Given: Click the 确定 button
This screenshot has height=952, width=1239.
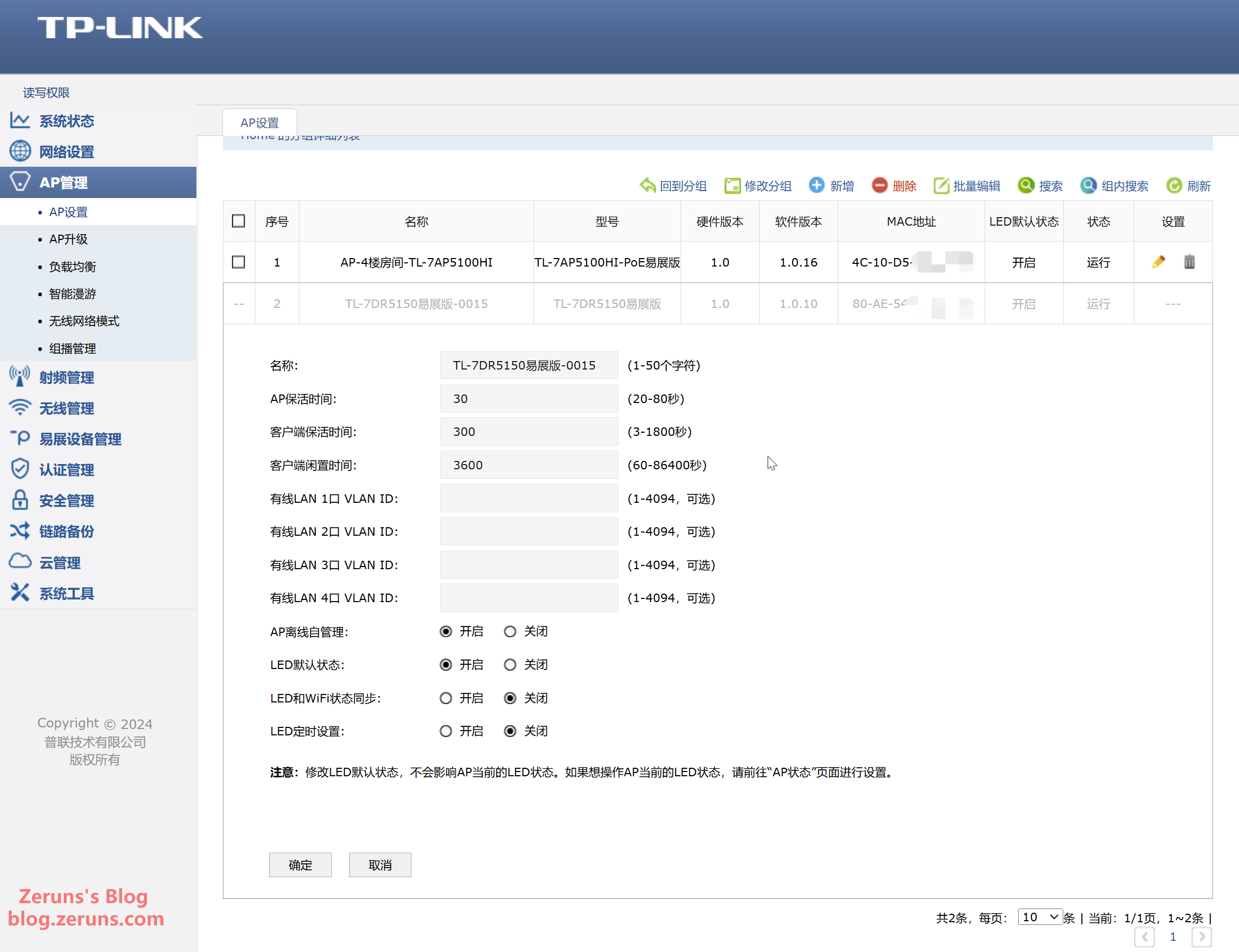Looking at the screenshot, I should 300,865.
